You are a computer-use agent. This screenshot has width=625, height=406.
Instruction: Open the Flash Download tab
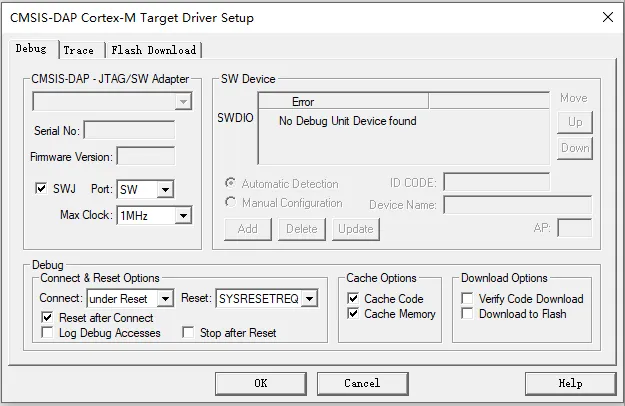click(x=154, y=50)
